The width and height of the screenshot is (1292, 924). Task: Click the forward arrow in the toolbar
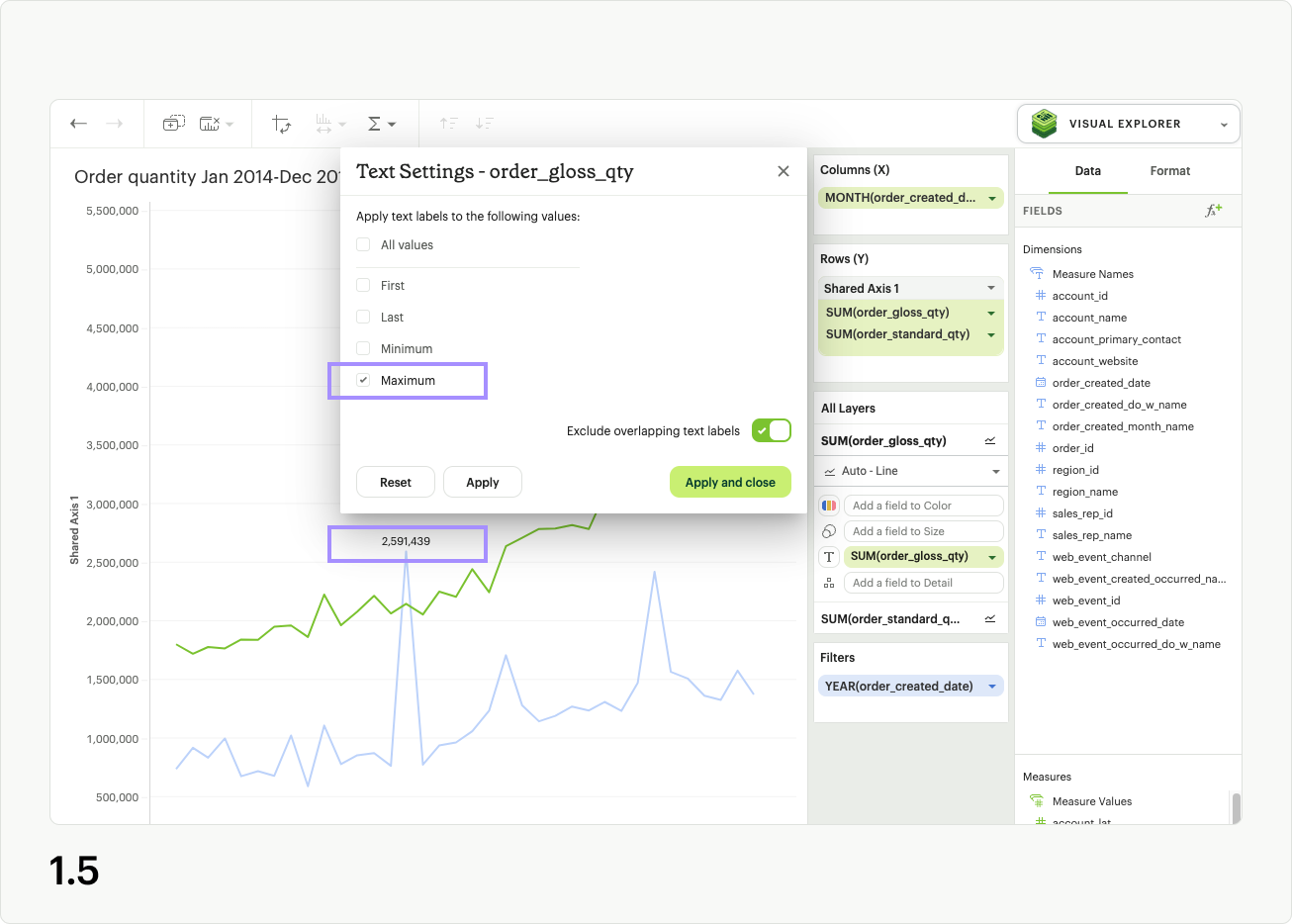[x=115, y=124]
